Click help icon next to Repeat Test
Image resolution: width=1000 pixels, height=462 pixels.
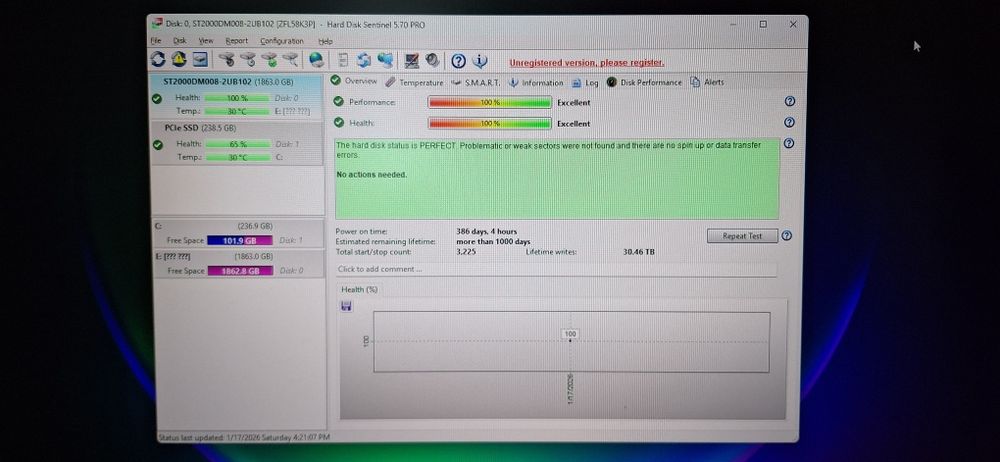pyautogui.click(x=787, y=235)
